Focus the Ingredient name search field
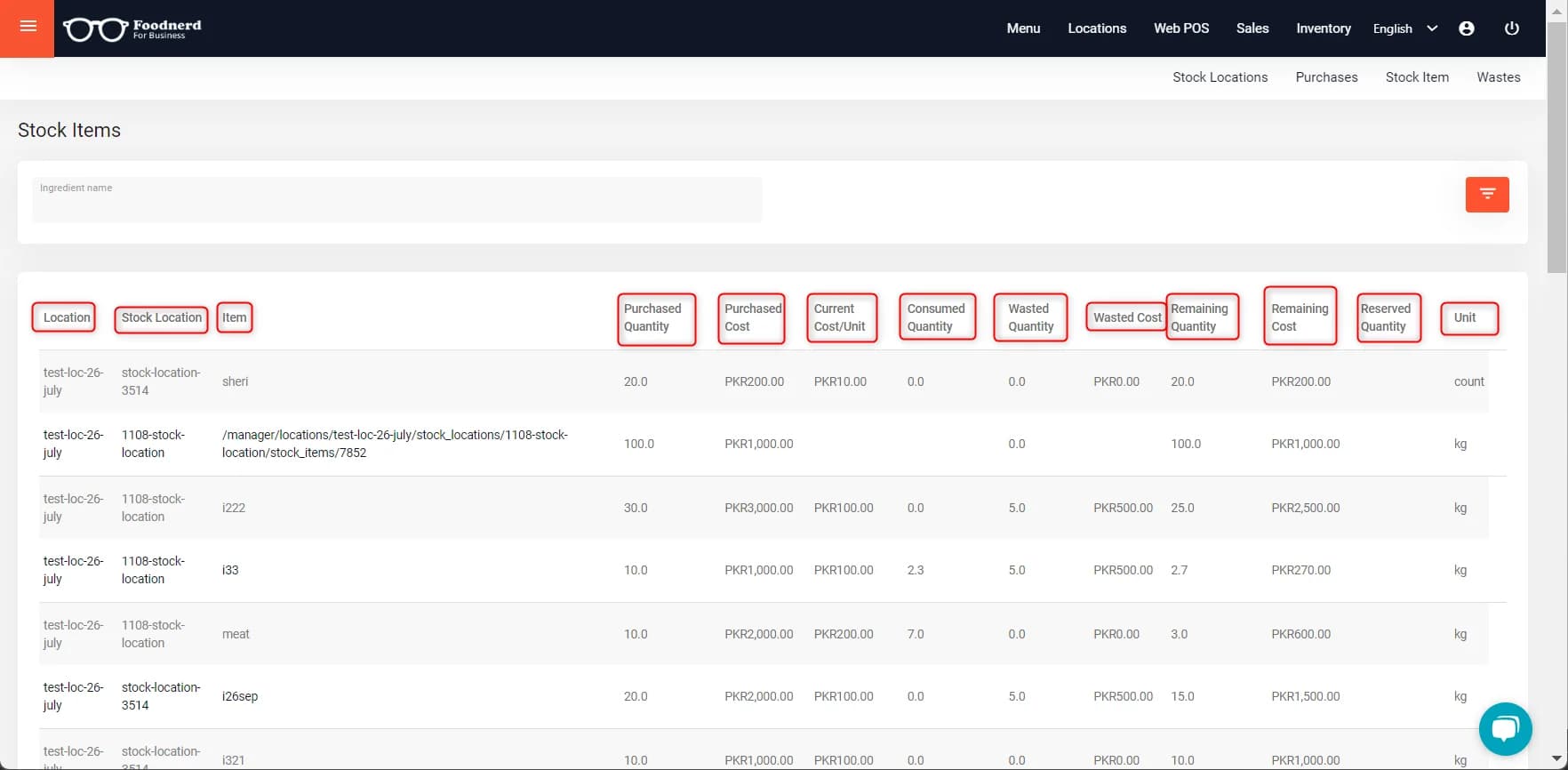Viewport: 1568px width, 770px height. [x=397, y=200]
